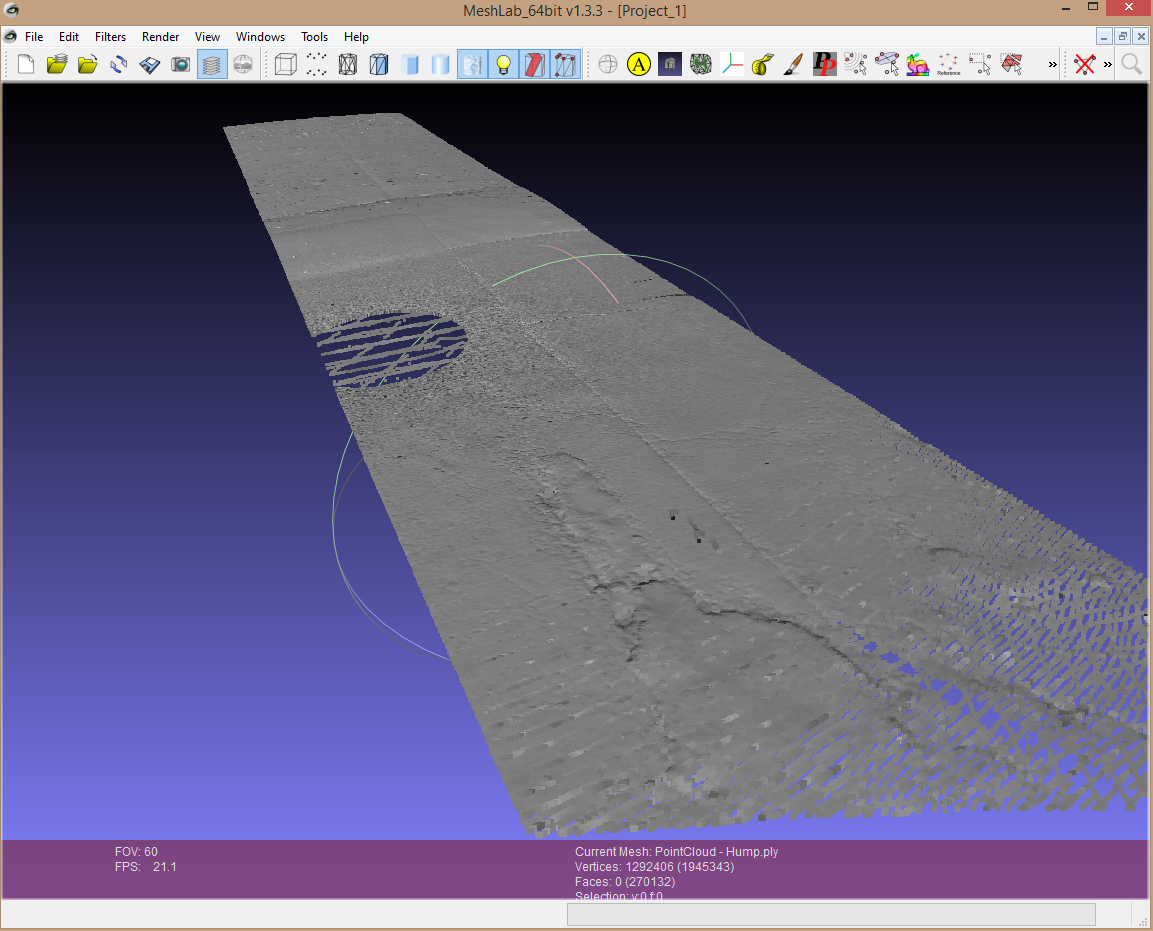
Task: Open the Filters menu
Action: pyautogui.click(x=110, y=37)
